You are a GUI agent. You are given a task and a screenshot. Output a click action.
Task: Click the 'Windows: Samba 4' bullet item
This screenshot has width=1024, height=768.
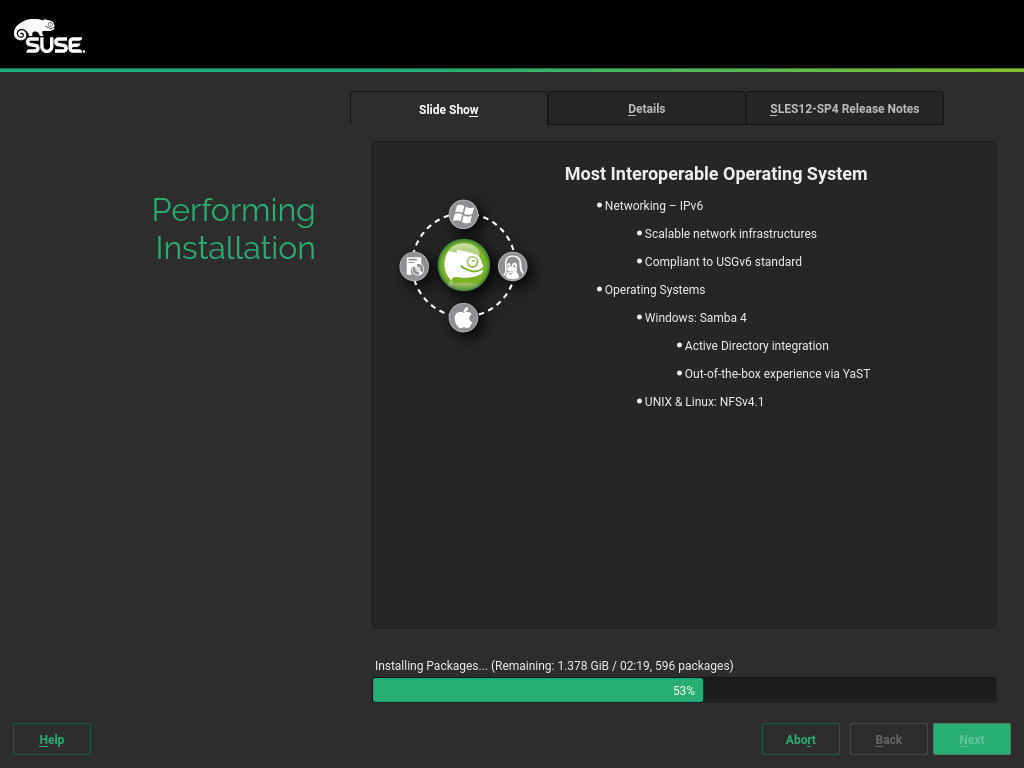(695, 318)
